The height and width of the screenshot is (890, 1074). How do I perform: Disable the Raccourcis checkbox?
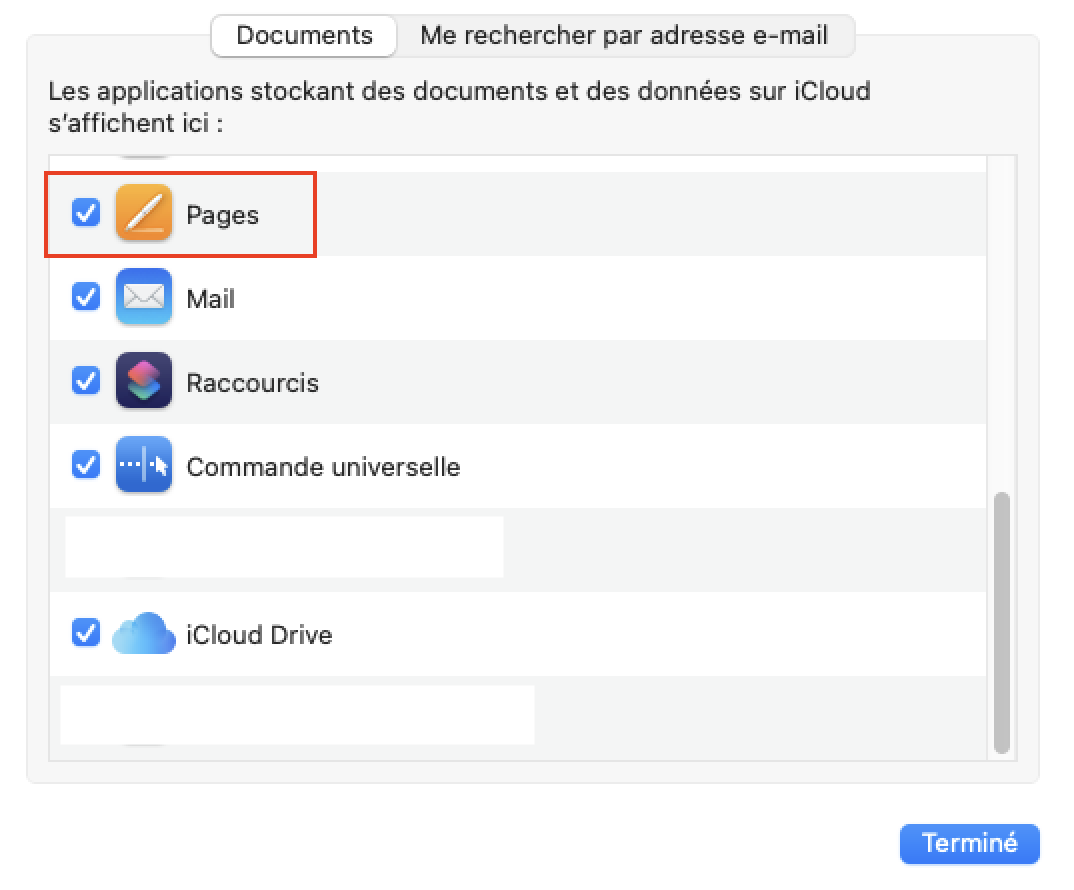(87, 381)
